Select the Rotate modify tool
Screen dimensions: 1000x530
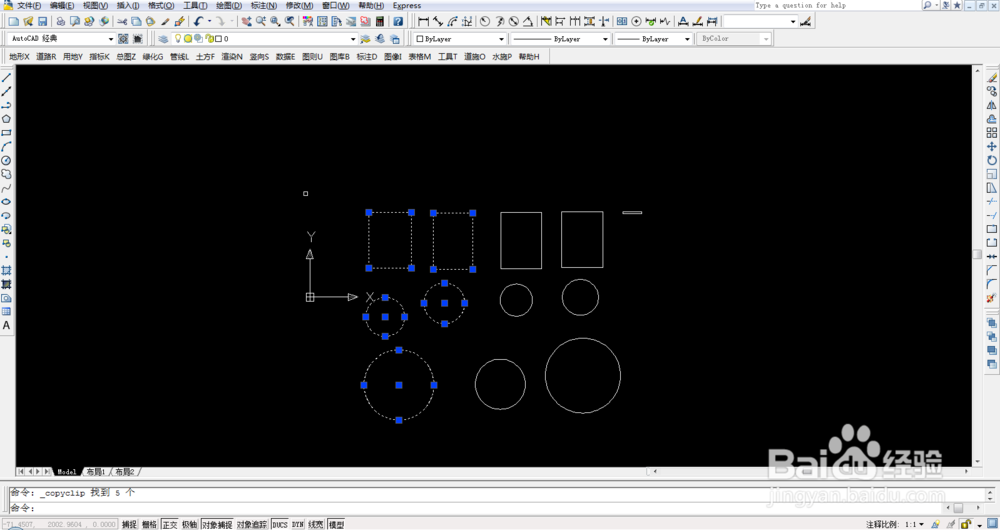(x=992, y=160)
